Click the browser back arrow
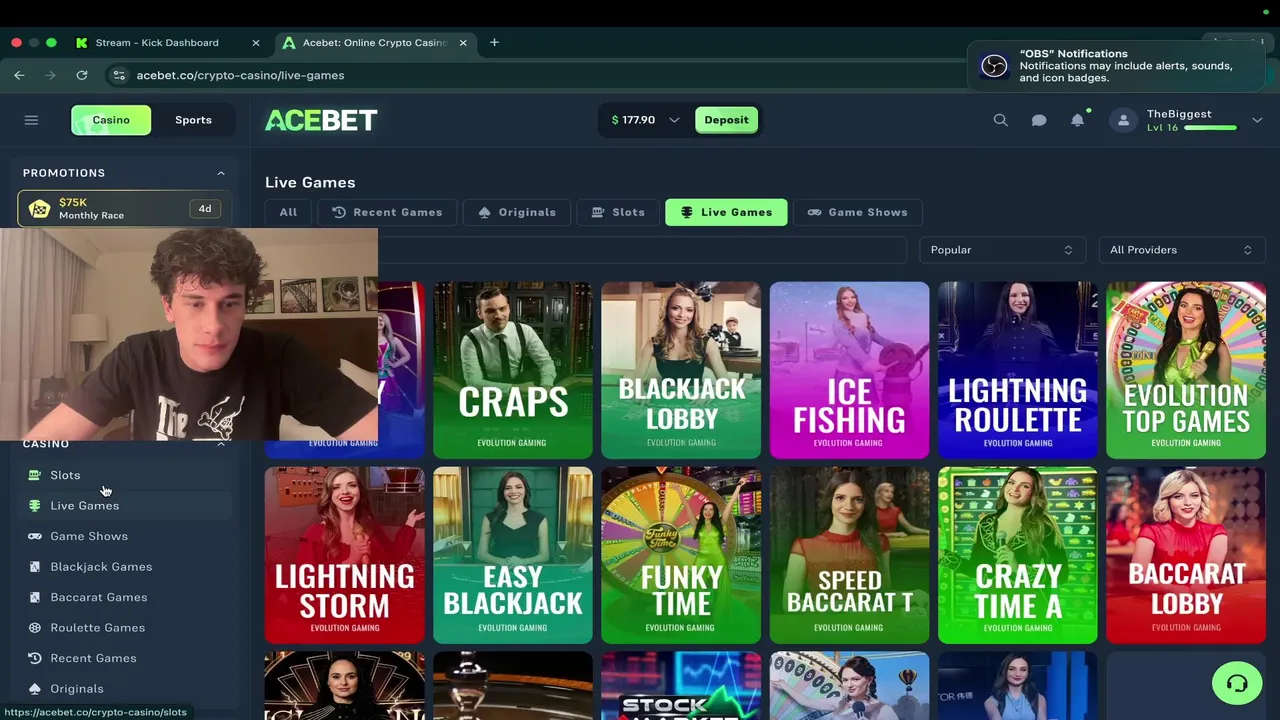 (x=19, y=75)
